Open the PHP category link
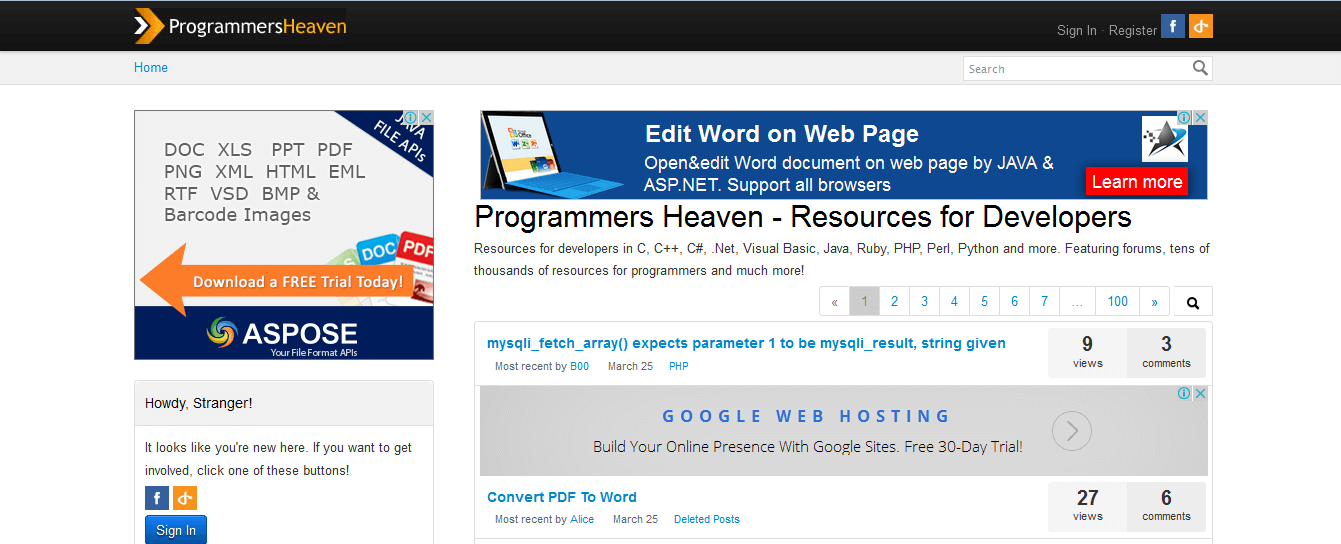Viewport: 1341px width, 544px height. click(678, 366)
